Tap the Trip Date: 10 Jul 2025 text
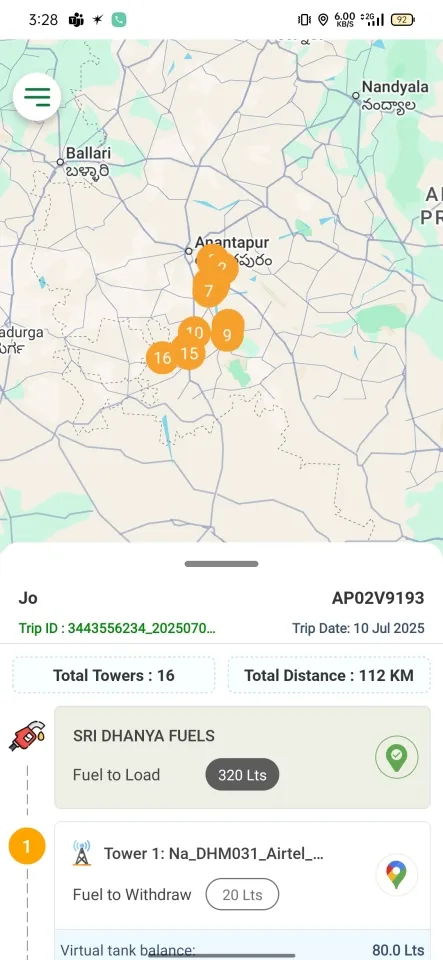 point(358,628)
